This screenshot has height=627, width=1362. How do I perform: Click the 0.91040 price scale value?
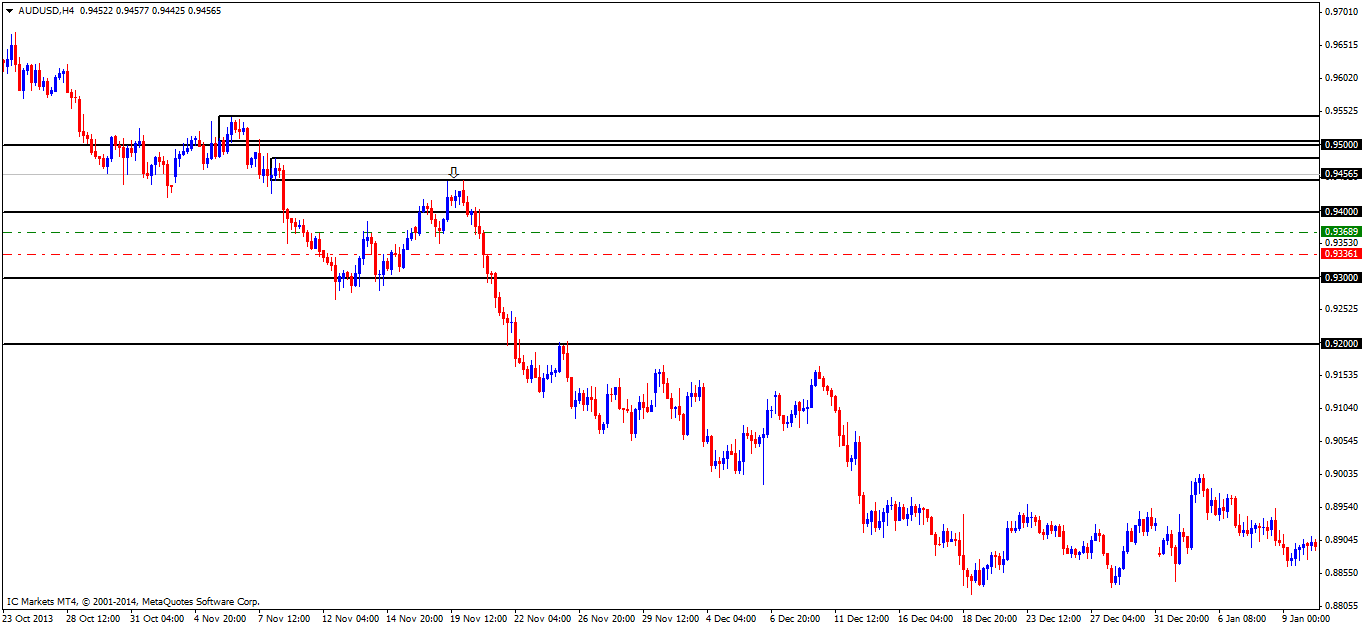(1341, 408)
